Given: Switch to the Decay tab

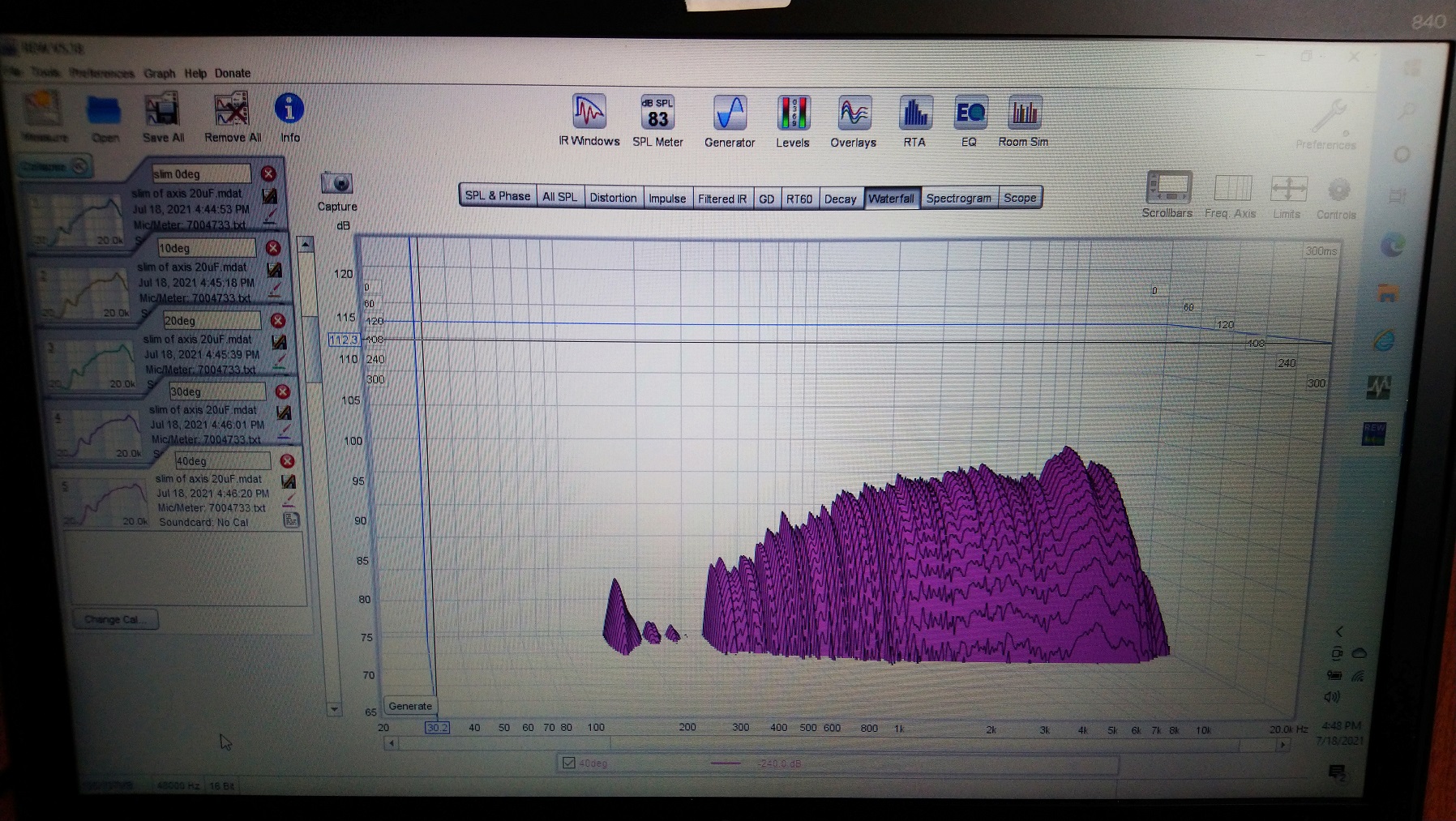Looking at the screenshot, I should pos(841,199).
